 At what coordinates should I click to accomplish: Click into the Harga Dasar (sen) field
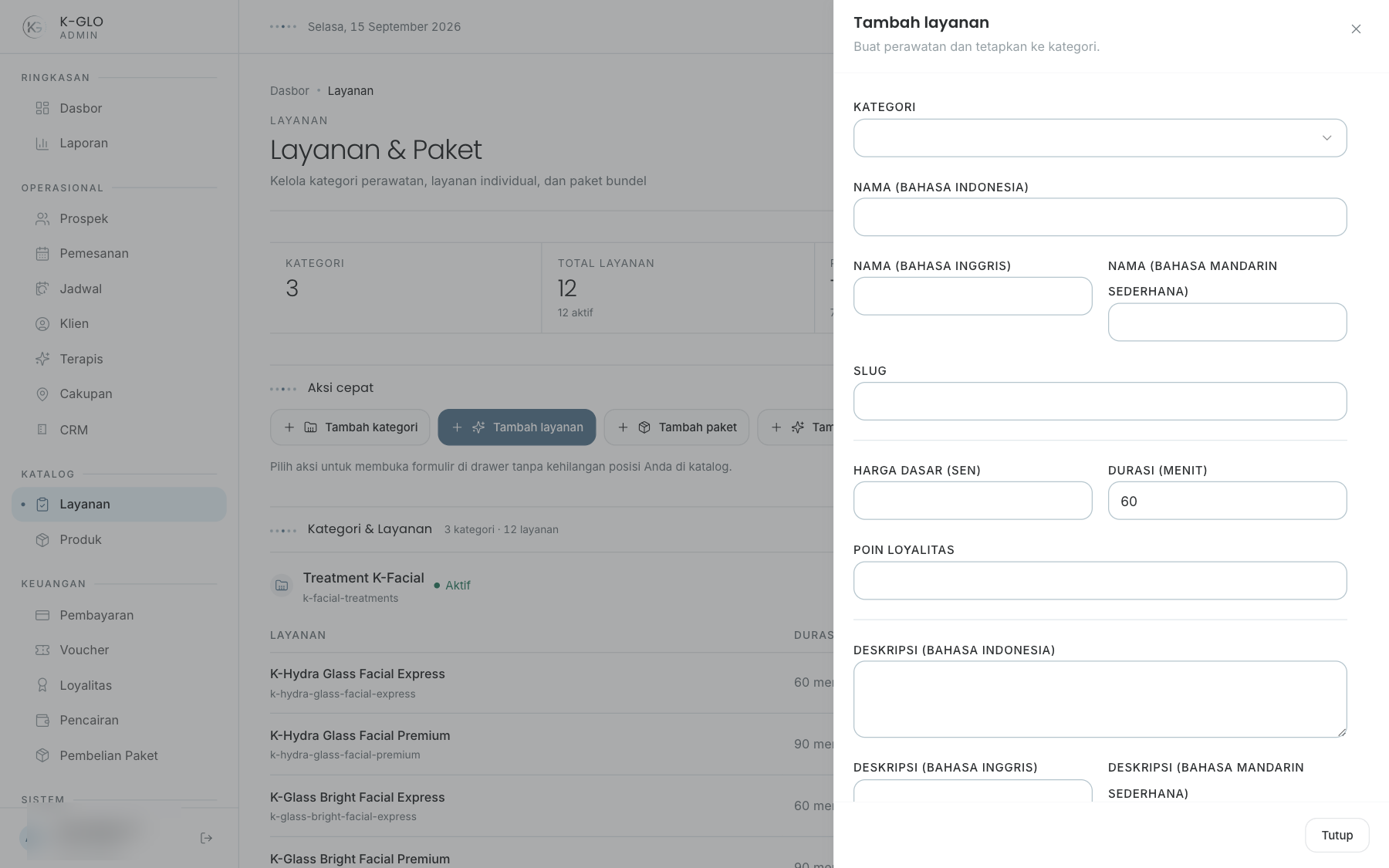972,501
